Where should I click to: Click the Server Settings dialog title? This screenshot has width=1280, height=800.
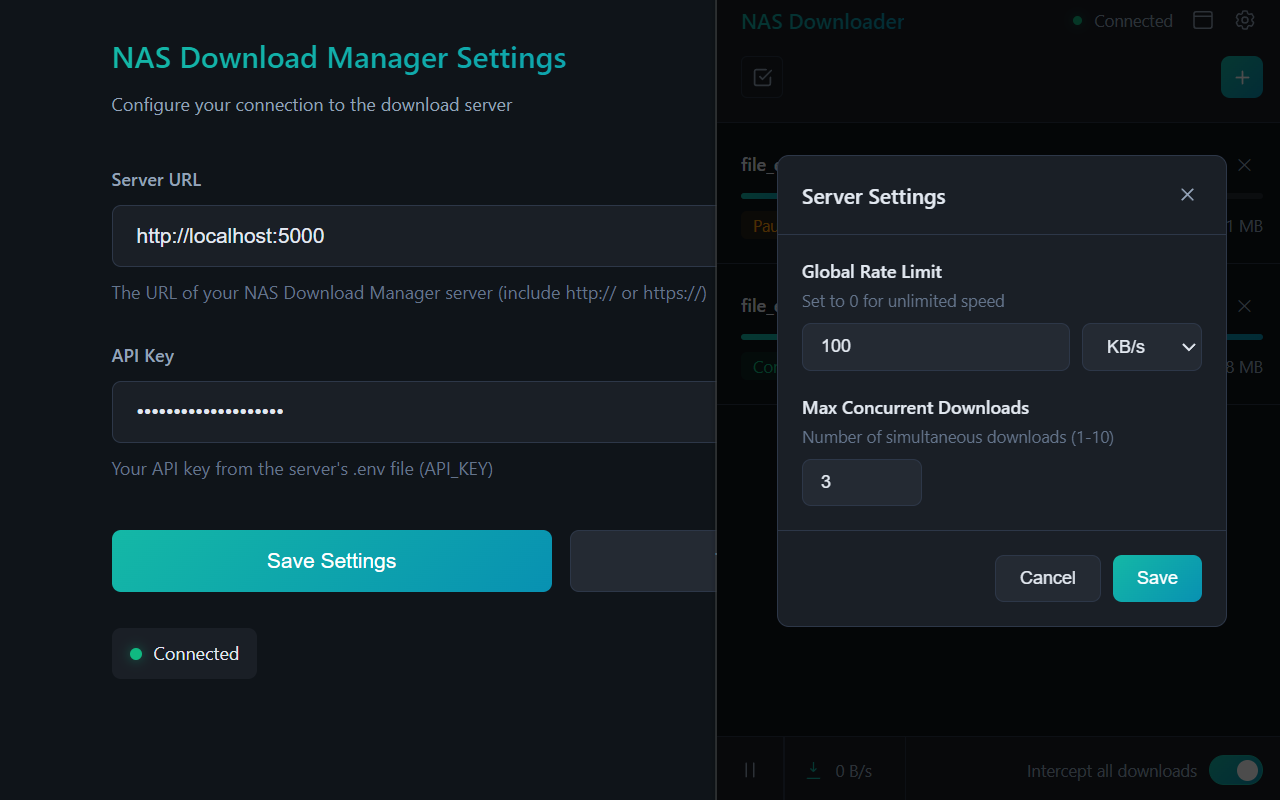(874, 196)
